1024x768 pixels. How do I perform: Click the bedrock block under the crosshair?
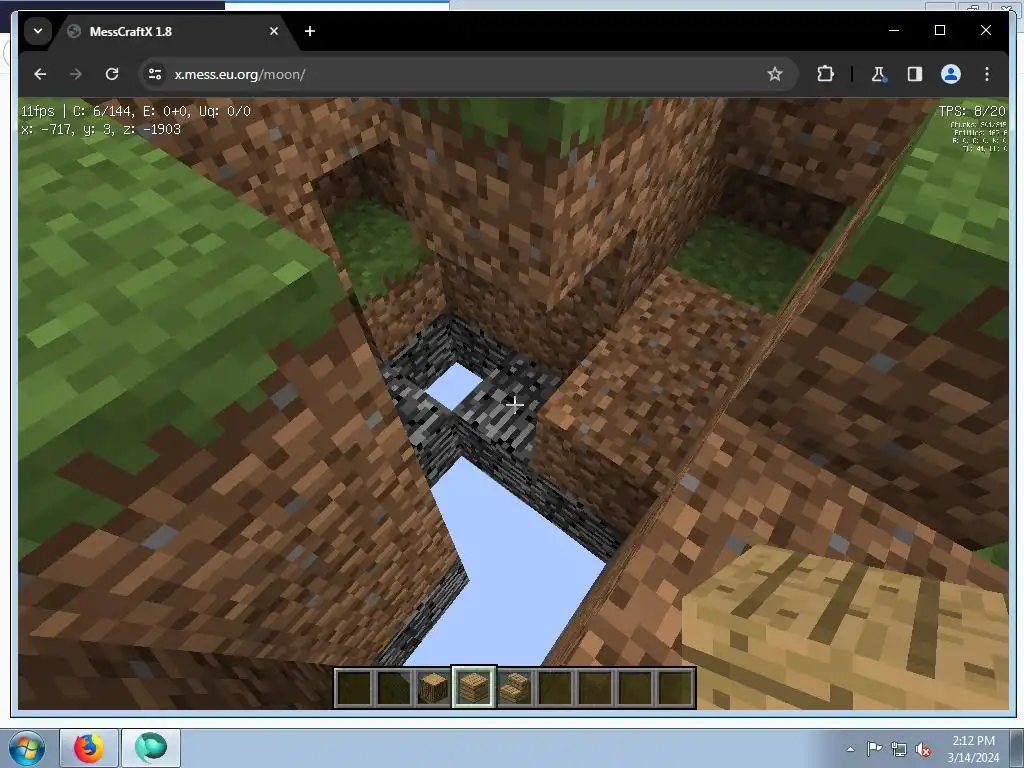[515, 405]
